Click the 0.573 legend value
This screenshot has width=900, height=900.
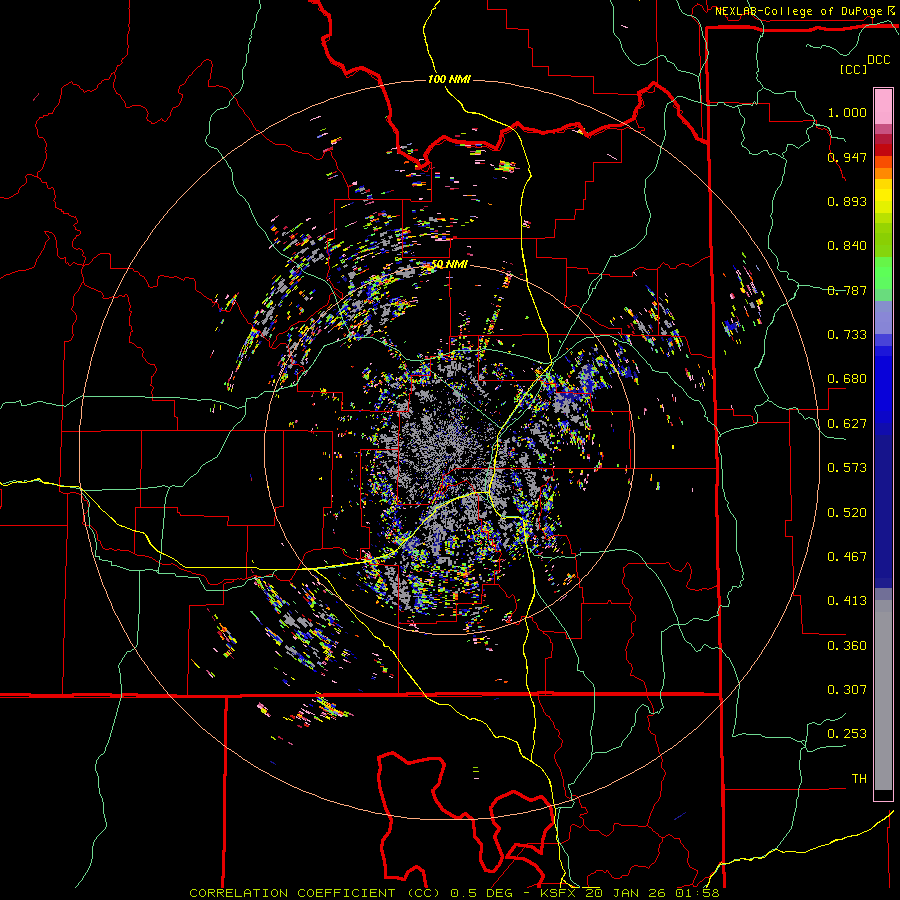click(x=847, y=468)
